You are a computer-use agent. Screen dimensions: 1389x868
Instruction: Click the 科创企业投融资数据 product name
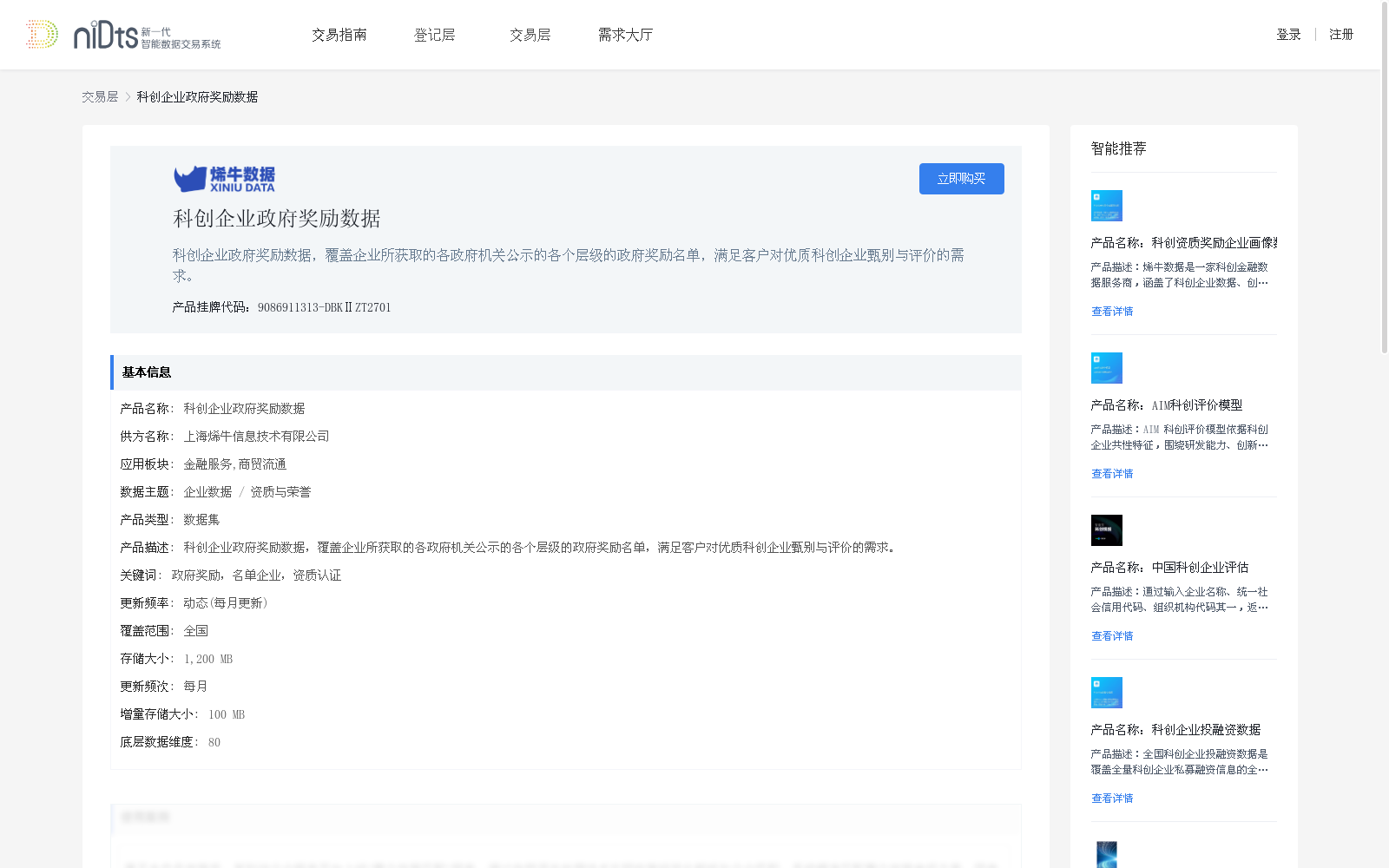[x=1176, y=730]
